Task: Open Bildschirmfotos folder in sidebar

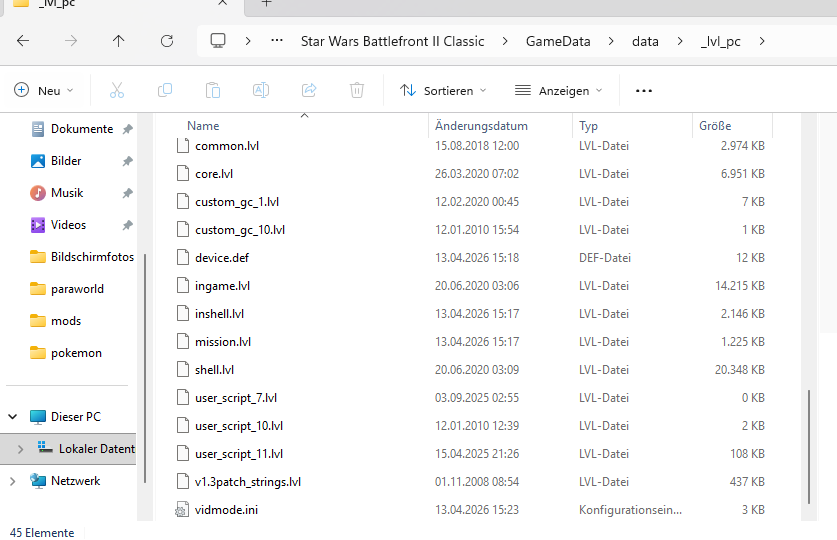Action: point(81,257)
